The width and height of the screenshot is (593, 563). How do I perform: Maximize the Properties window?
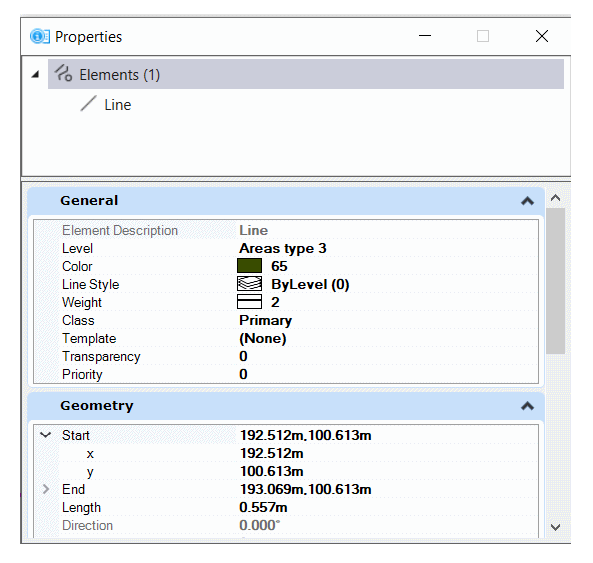[x=483, y=36]
